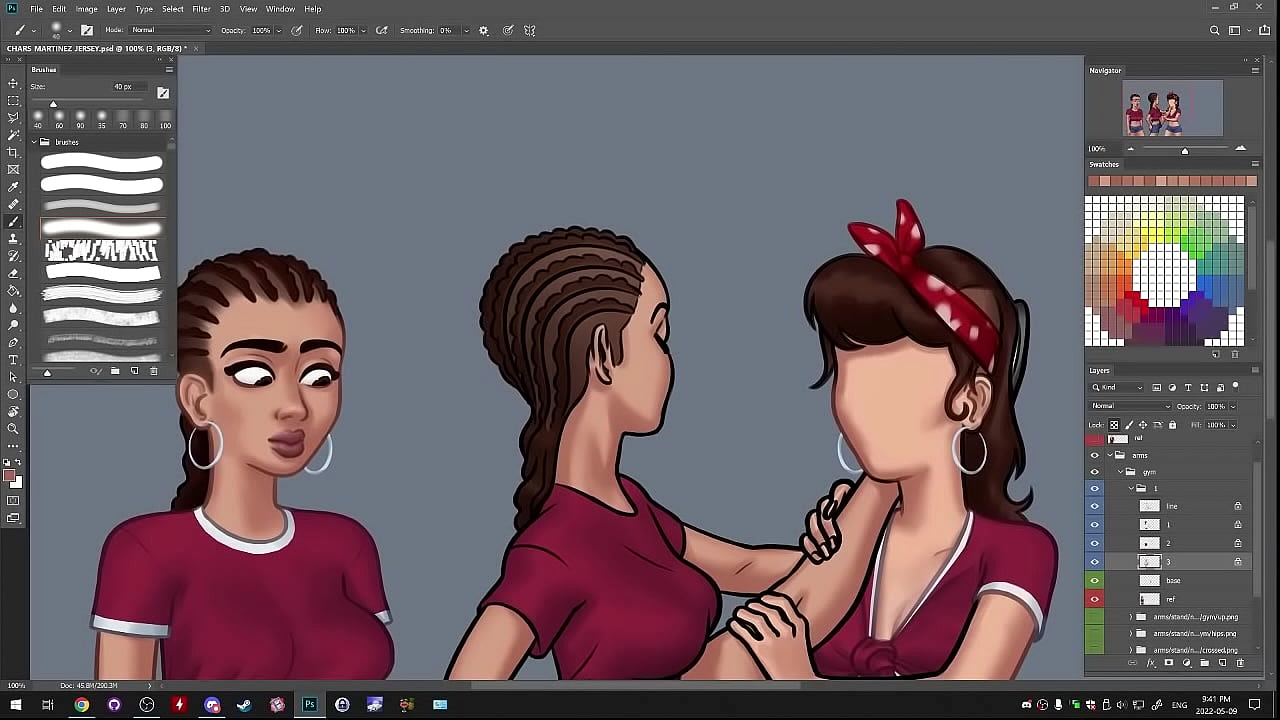Viewport: 1280px width, 720px height.
Task: Toggle visibility of 'base' layer
Action: point(1094,581)
